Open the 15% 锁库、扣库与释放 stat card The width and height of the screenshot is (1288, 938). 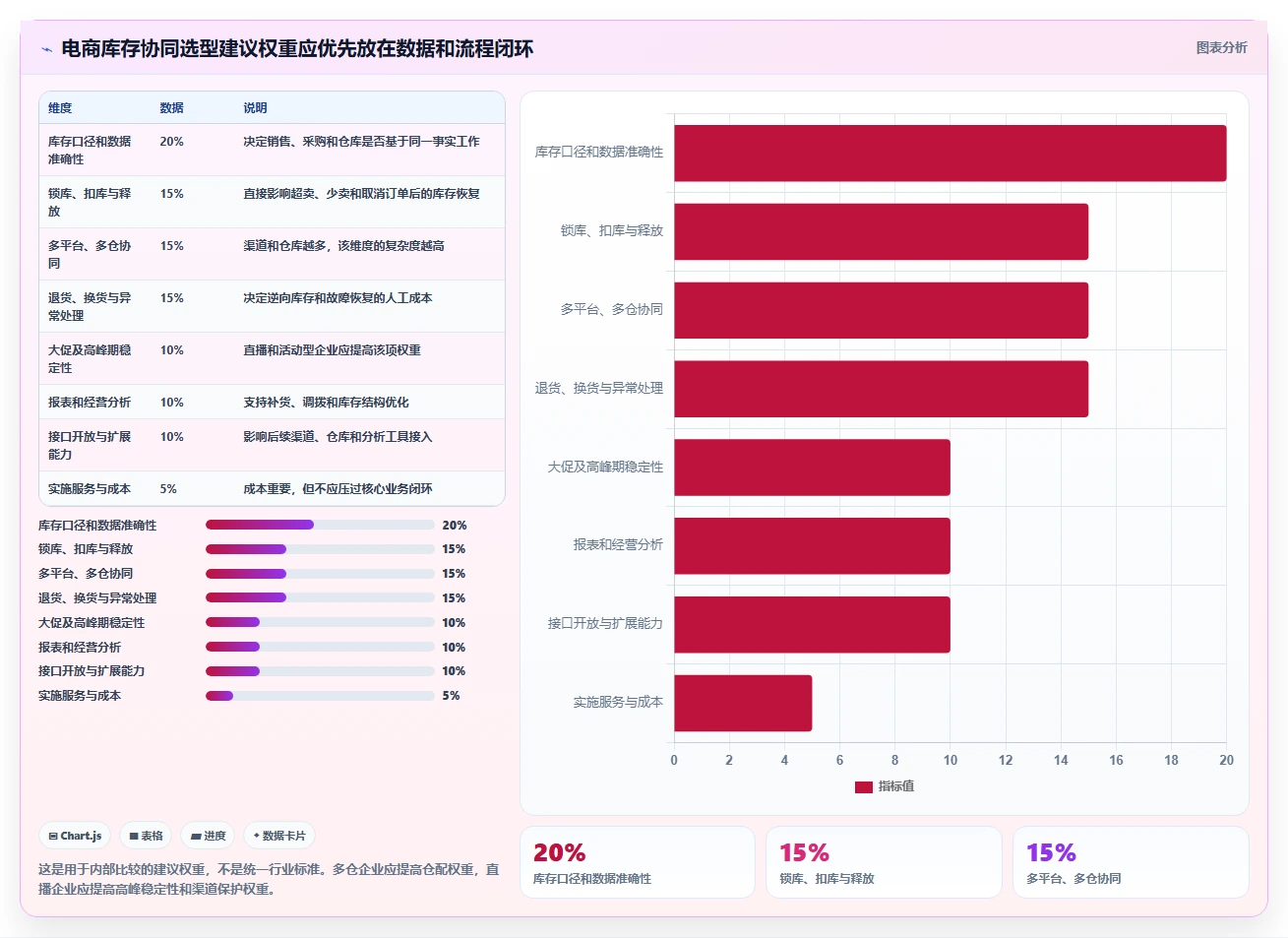click(884, 862)
